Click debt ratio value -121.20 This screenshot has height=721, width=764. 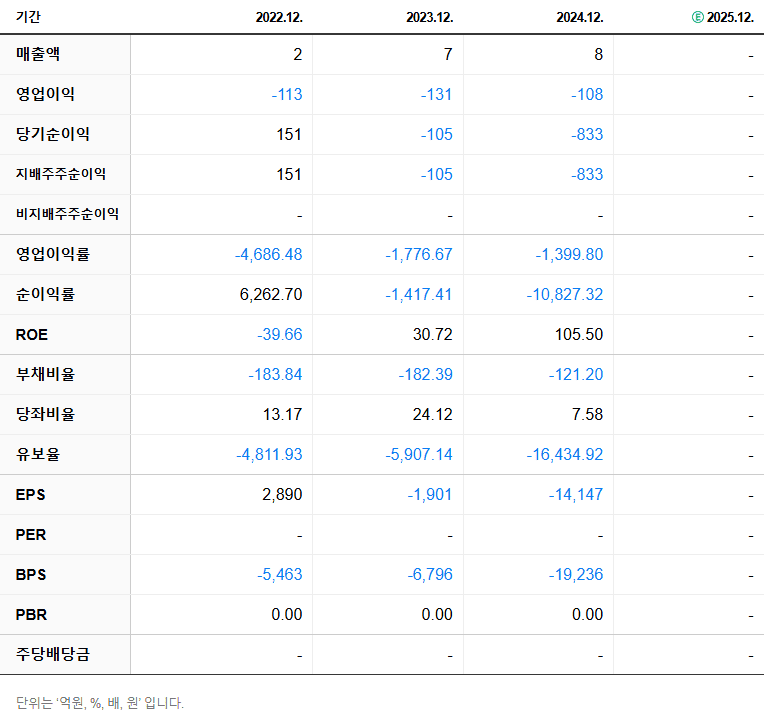pyautogui.click(x=576, y=374)
